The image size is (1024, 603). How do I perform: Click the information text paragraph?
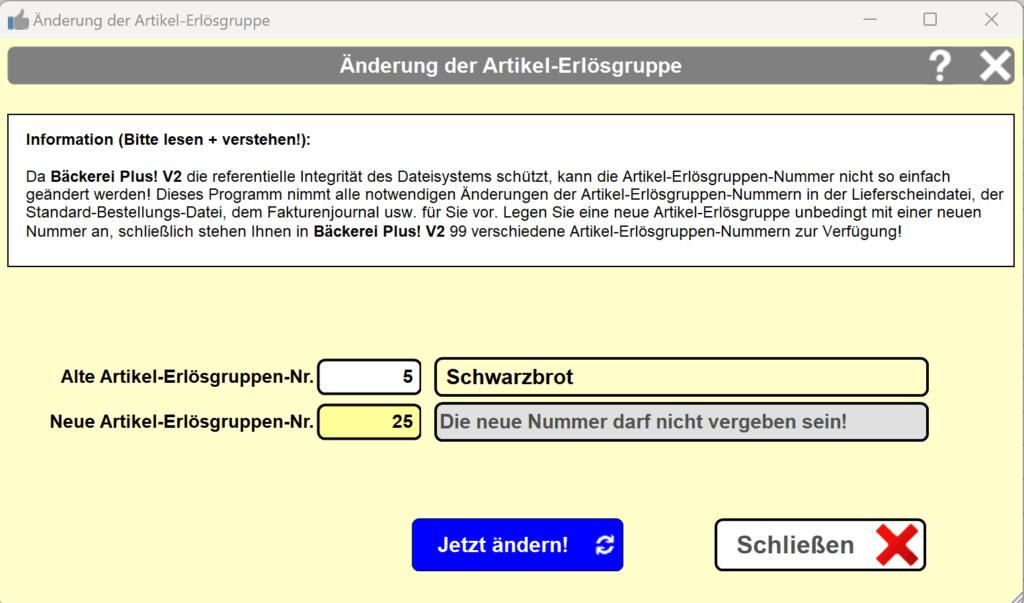510,203
